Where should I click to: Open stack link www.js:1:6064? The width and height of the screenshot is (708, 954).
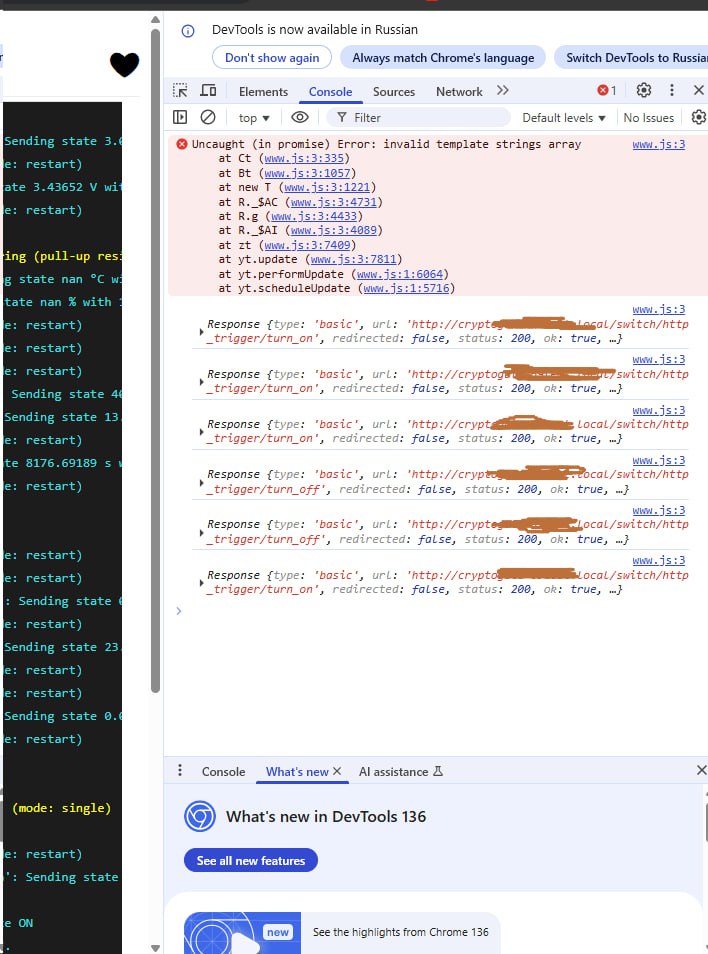(x=400, y=274)
